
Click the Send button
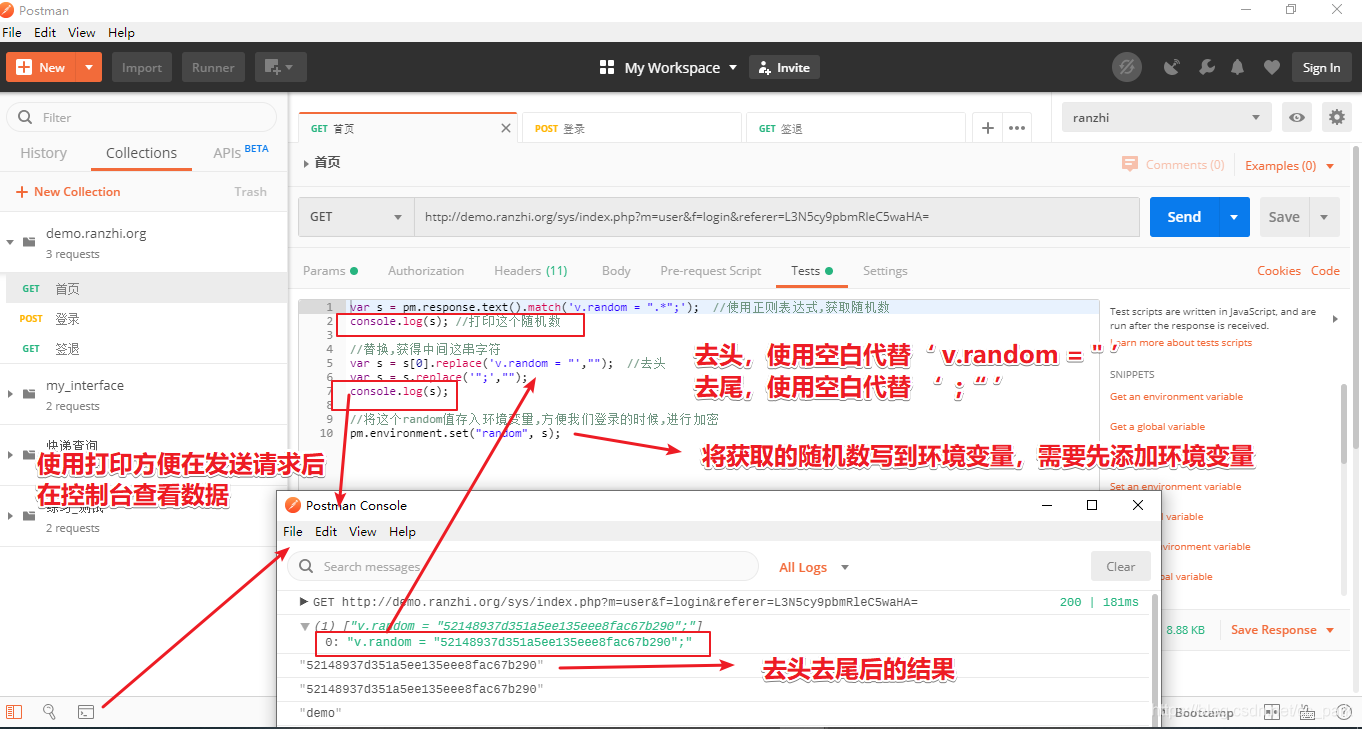pyautogui.click(x=1184, y=216)
